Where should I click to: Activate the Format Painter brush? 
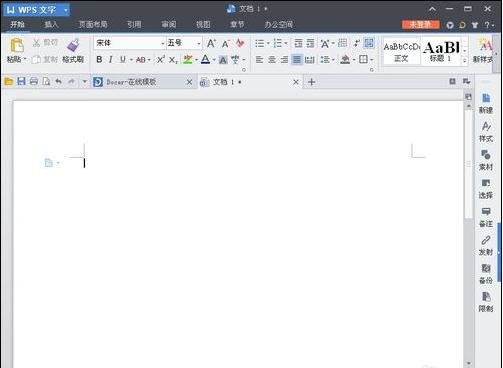pos(73,50)
